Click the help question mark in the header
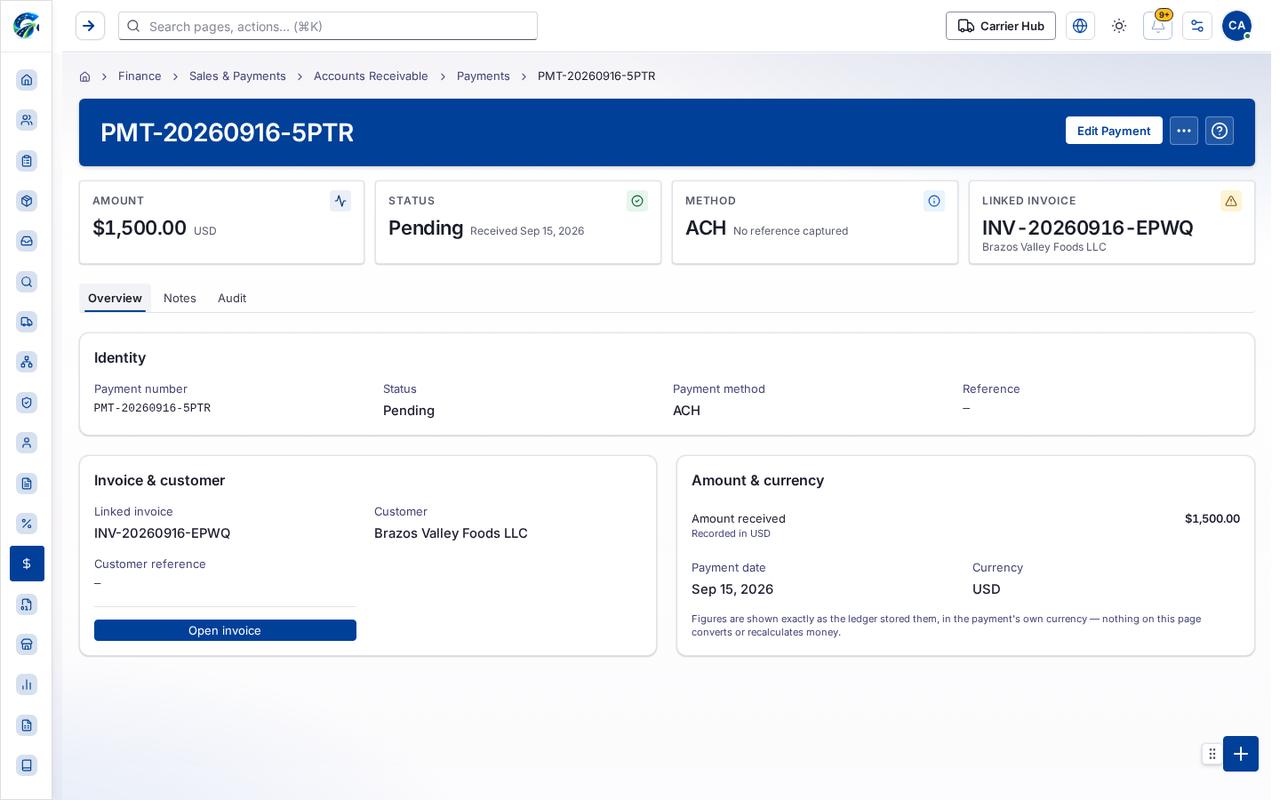Screen dimensions: 1280x800 click(1219, 131)
